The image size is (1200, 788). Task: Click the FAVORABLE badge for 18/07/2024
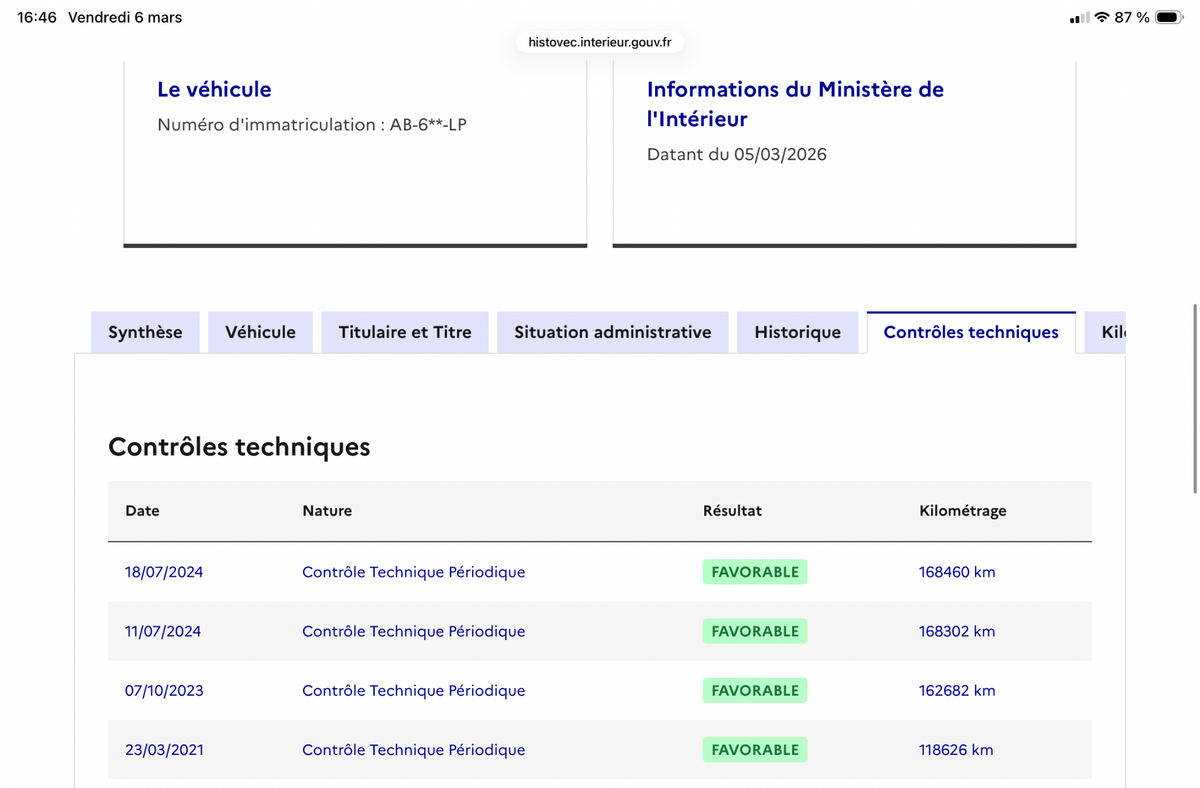coord(755,572)
